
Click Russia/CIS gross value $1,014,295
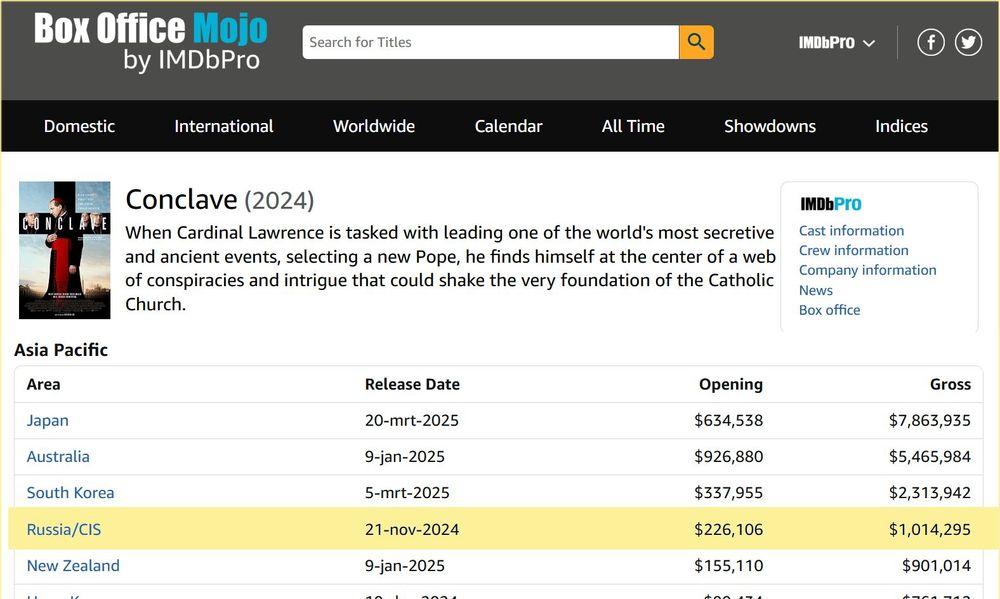point(930,529)
